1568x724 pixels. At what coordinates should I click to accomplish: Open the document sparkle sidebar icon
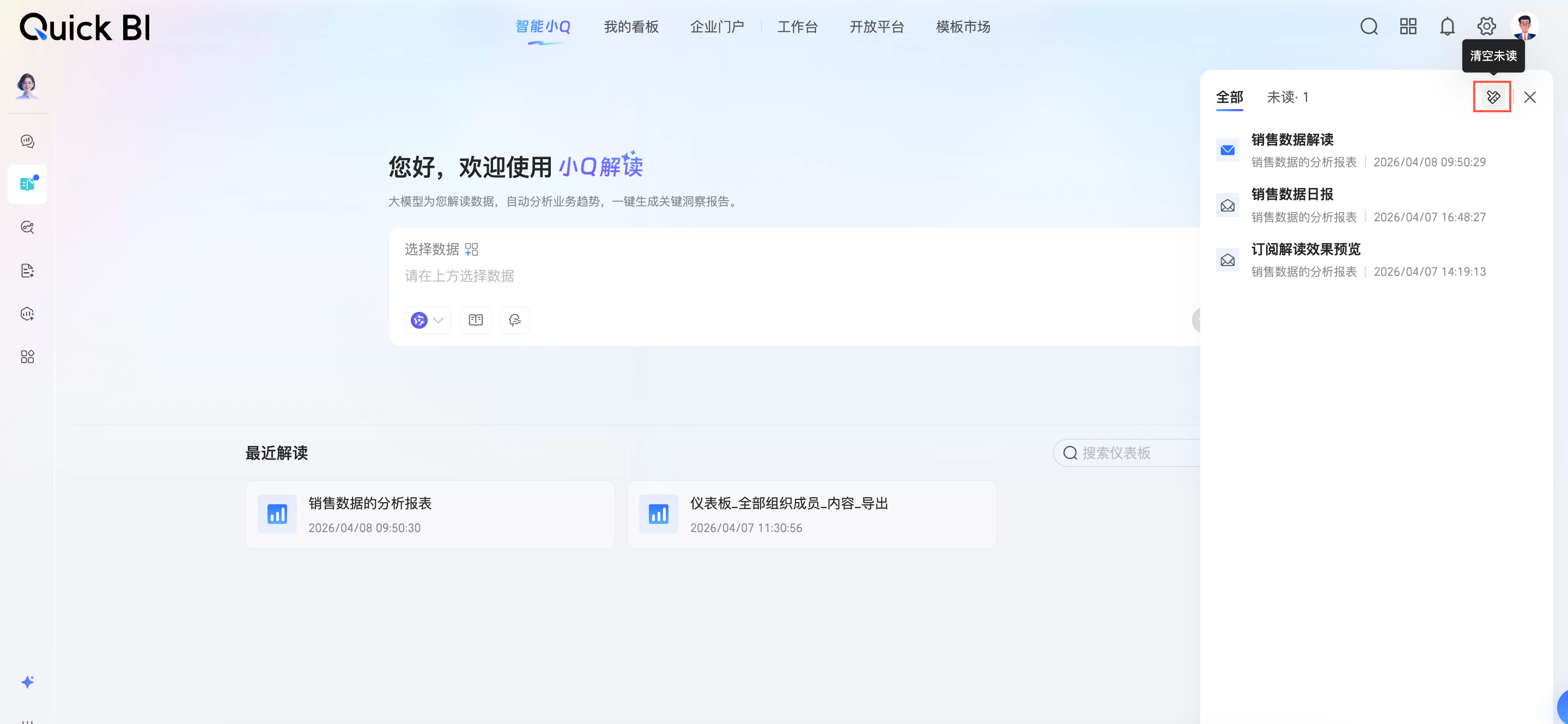pos(27,270)
